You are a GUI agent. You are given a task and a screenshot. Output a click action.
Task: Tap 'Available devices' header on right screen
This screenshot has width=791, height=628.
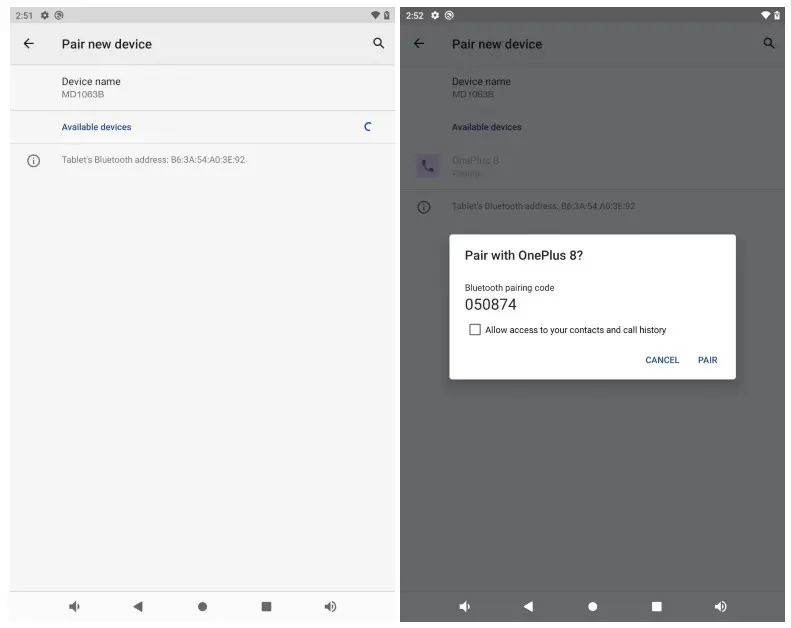[x=486, y=127]
